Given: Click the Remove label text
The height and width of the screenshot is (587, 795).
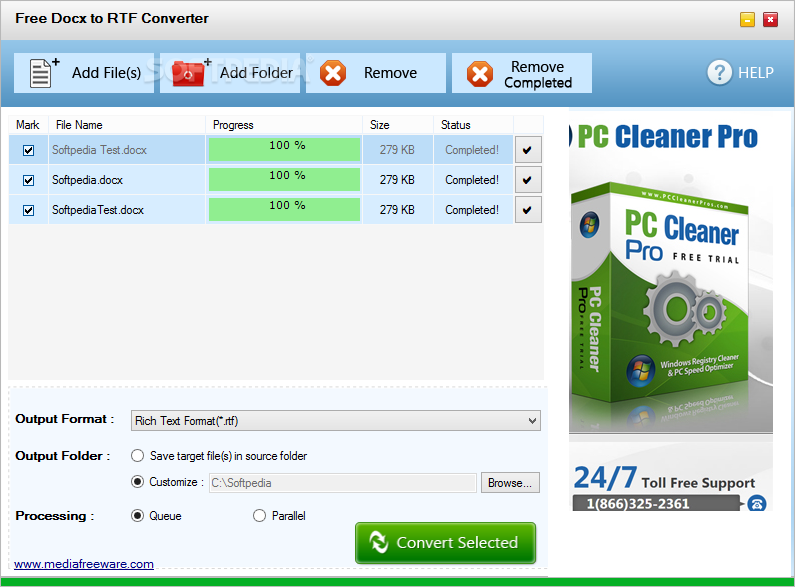Looking at the screenshot, I should click(x=390, y=73).
